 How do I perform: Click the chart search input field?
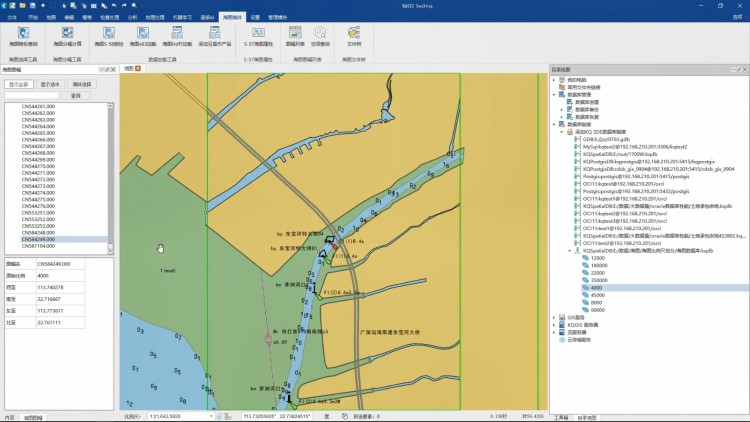32,96
